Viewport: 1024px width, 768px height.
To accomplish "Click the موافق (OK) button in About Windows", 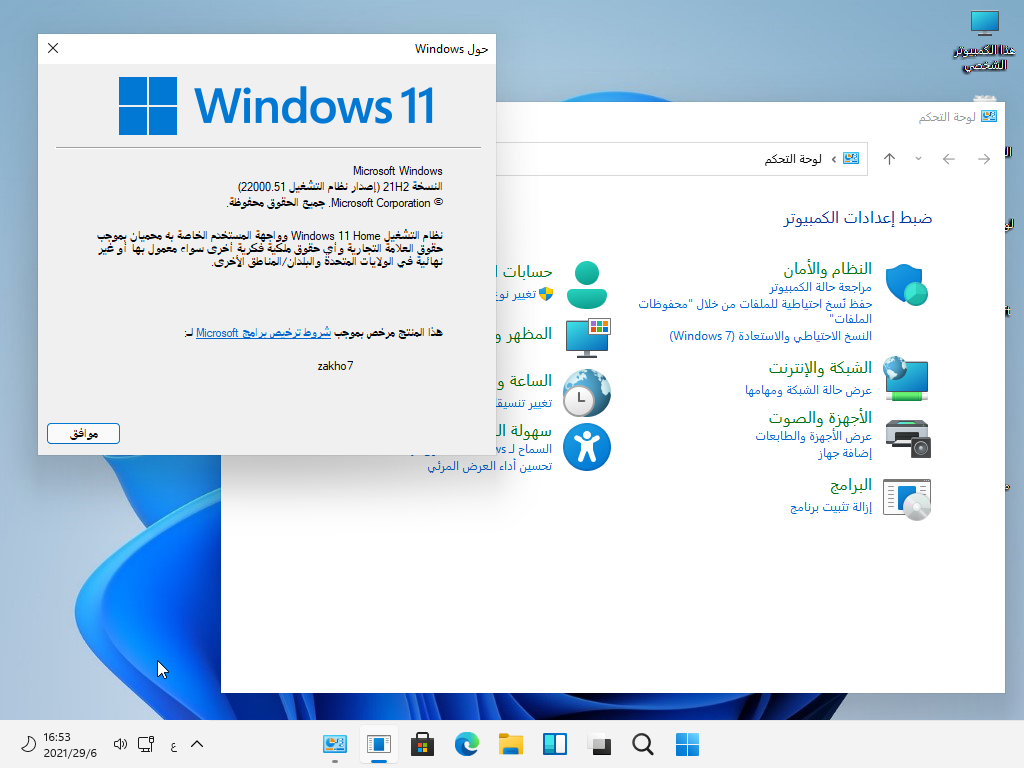I will click(84, 434).
